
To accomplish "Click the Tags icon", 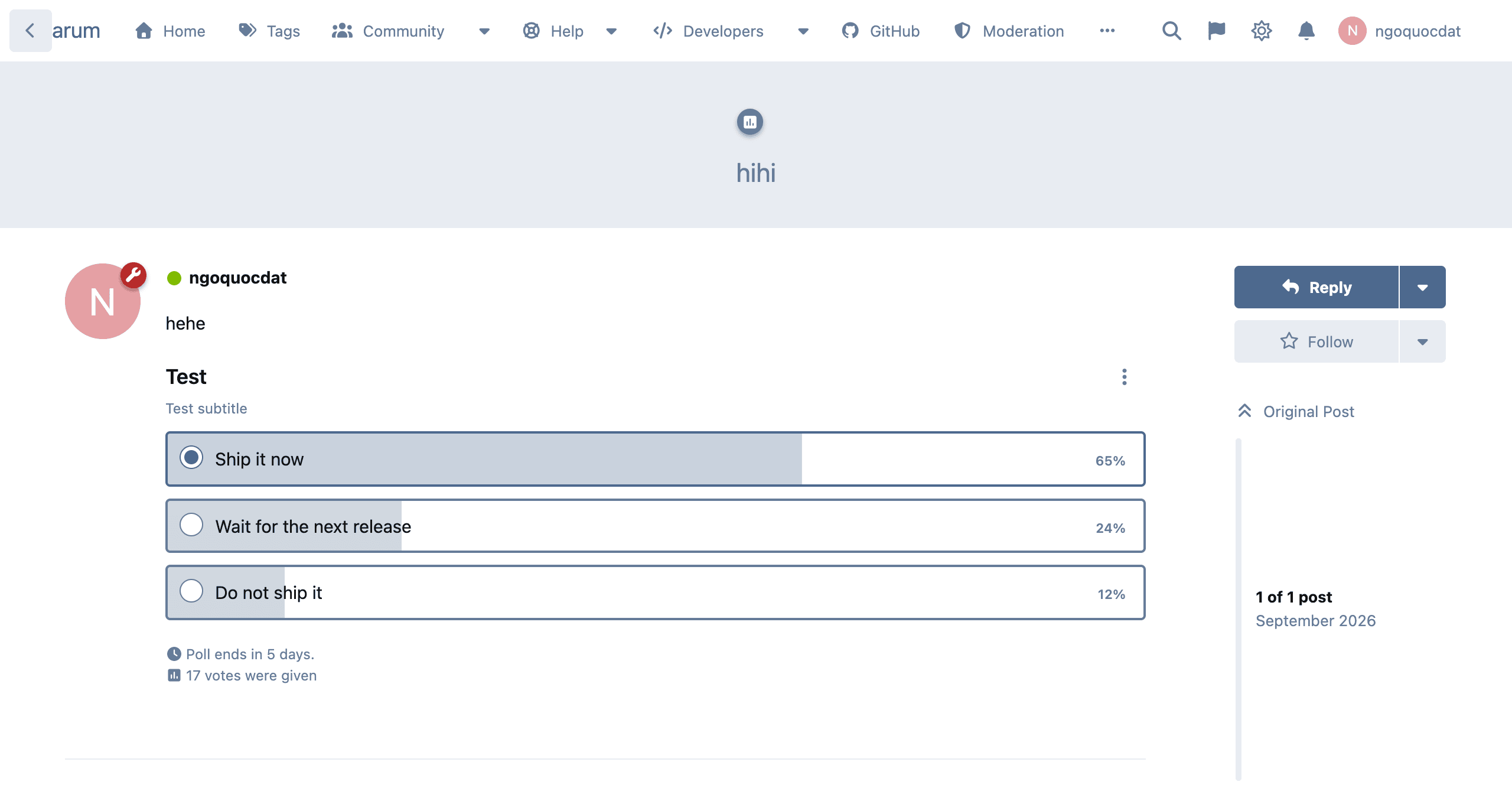I will click(247, 31).
